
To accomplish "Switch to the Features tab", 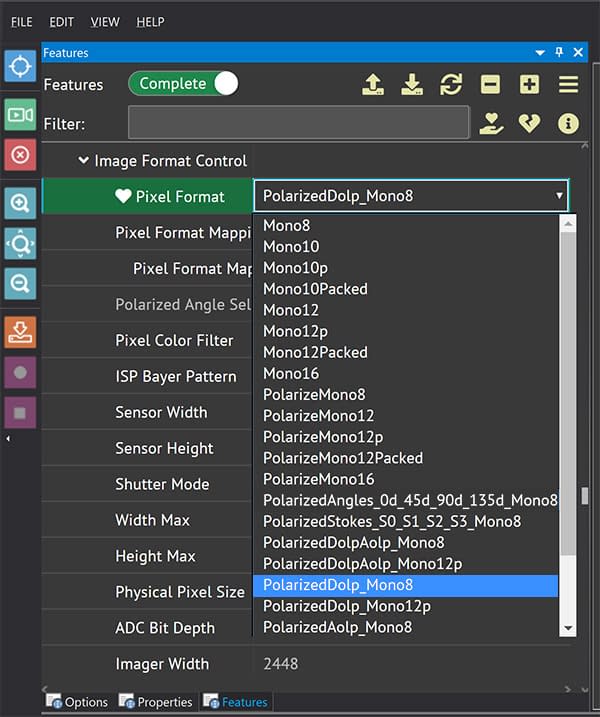I will pos(236,702).
